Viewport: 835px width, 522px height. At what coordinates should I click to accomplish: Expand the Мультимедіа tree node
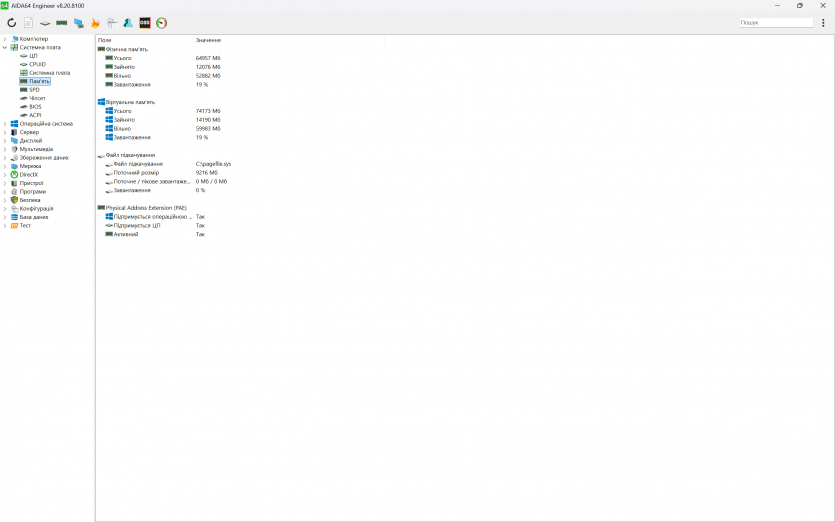[x=4, y=149]
